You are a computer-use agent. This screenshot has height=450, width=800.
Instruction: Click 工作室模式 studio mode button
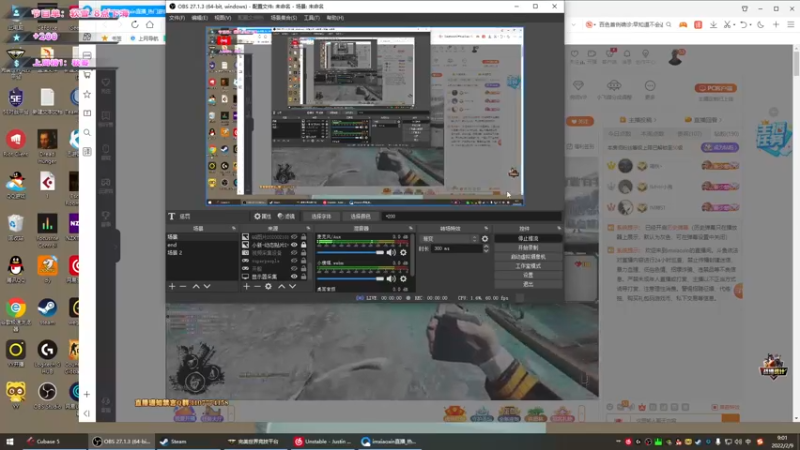pos(528,266)
